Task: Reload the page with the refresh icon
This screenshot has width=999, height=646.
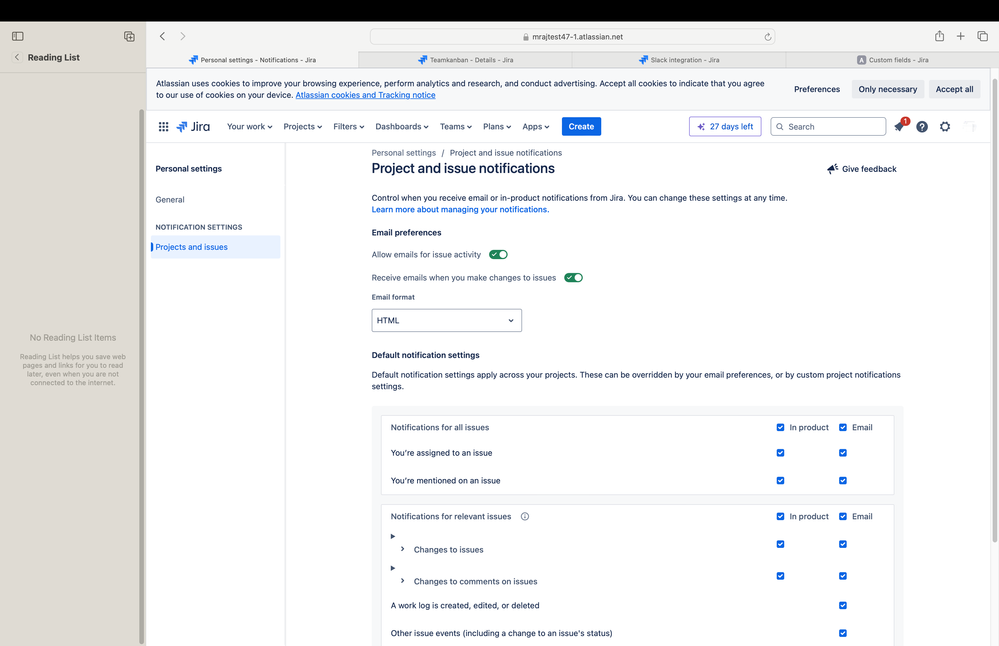Action: tap(768, 37)
